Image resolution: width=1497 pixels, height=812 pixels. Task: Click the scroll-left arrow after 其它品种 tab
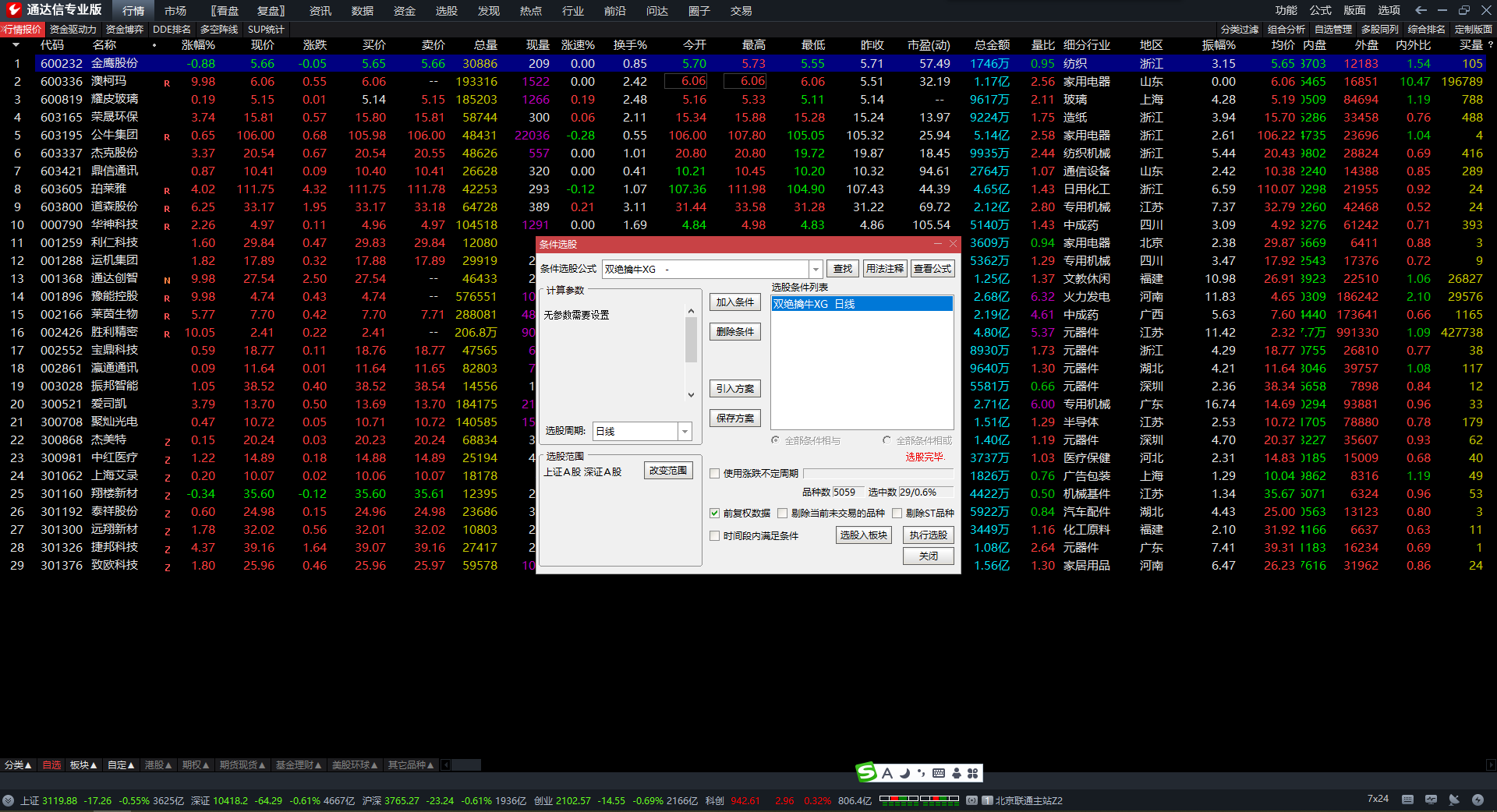tap(446, 765)
